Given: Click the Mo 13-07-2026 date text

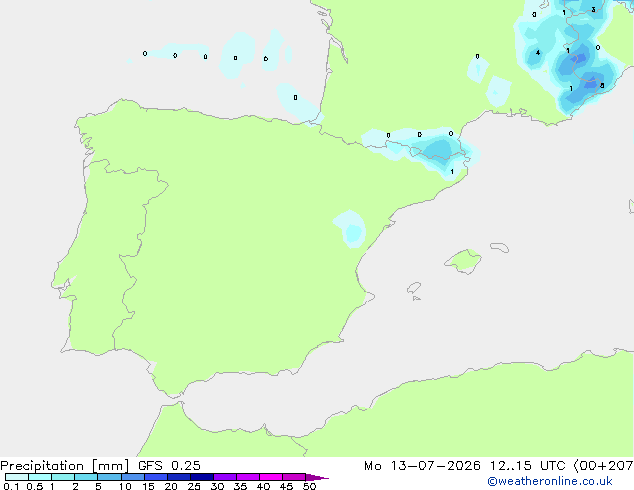Looking at the screenshot, I should [423, 466].
